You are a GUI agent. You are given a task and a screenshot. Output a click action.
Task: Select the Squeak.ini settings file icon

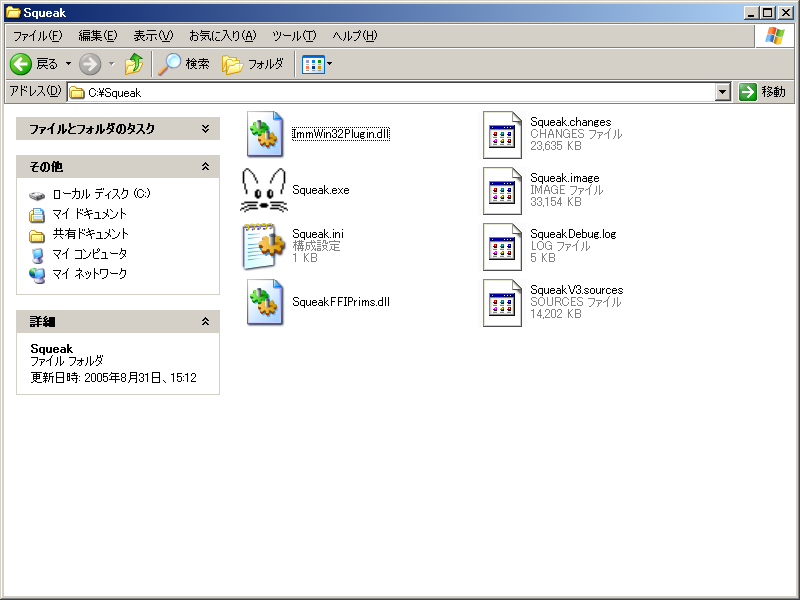(264, 246)
